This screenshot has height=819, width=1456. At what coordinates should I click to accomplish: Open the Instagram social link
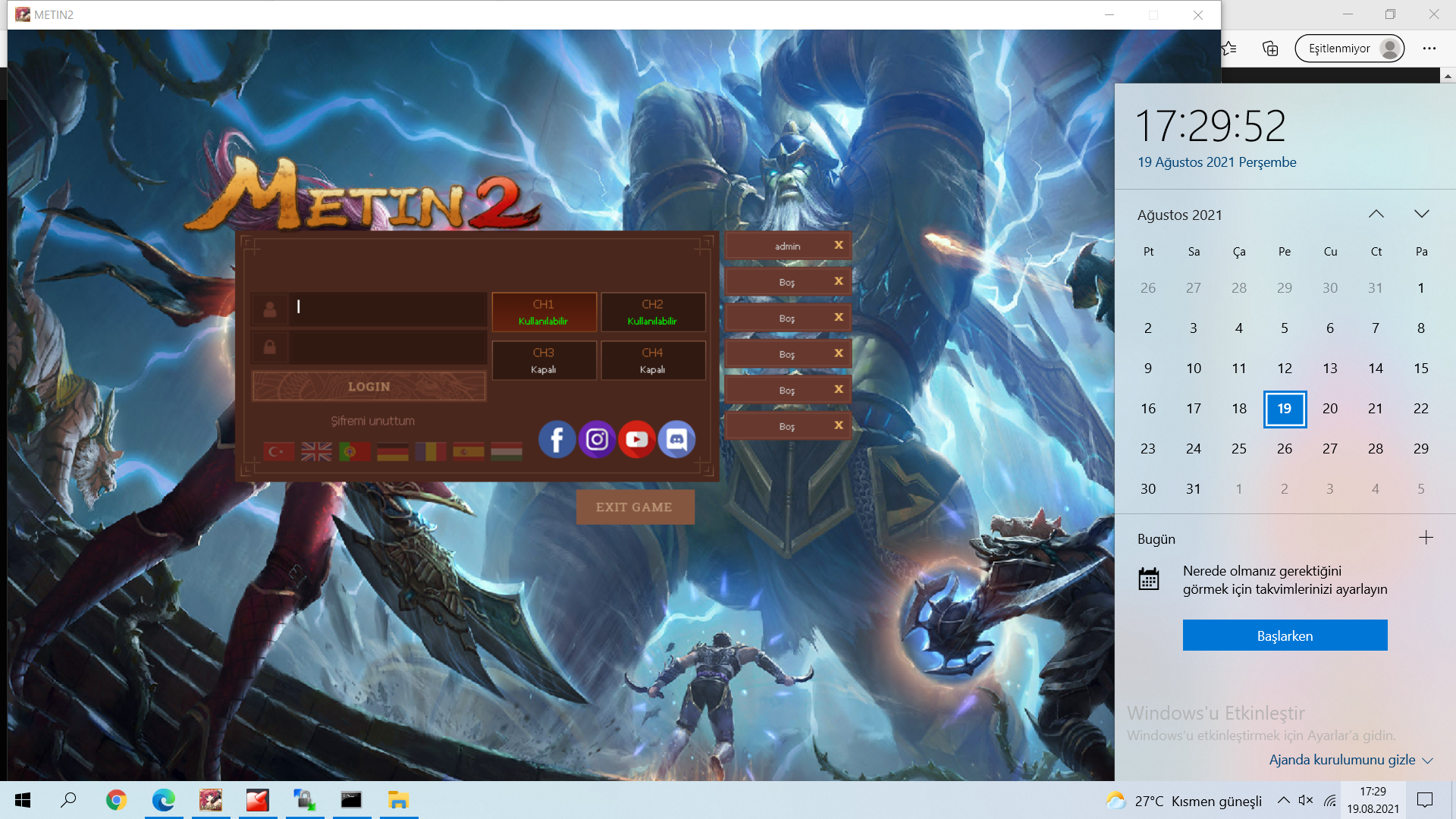[x=597, y=439]
